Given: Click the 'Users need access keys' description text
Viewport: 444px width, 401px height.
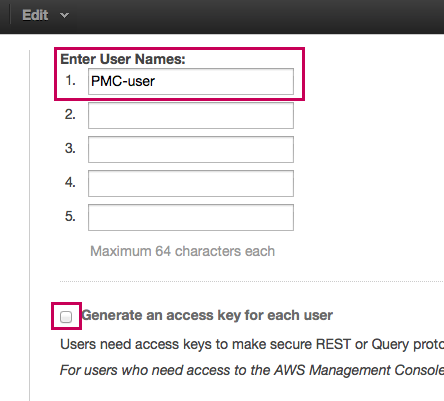Looking at the screenshot, I should [x=252, y=344].
